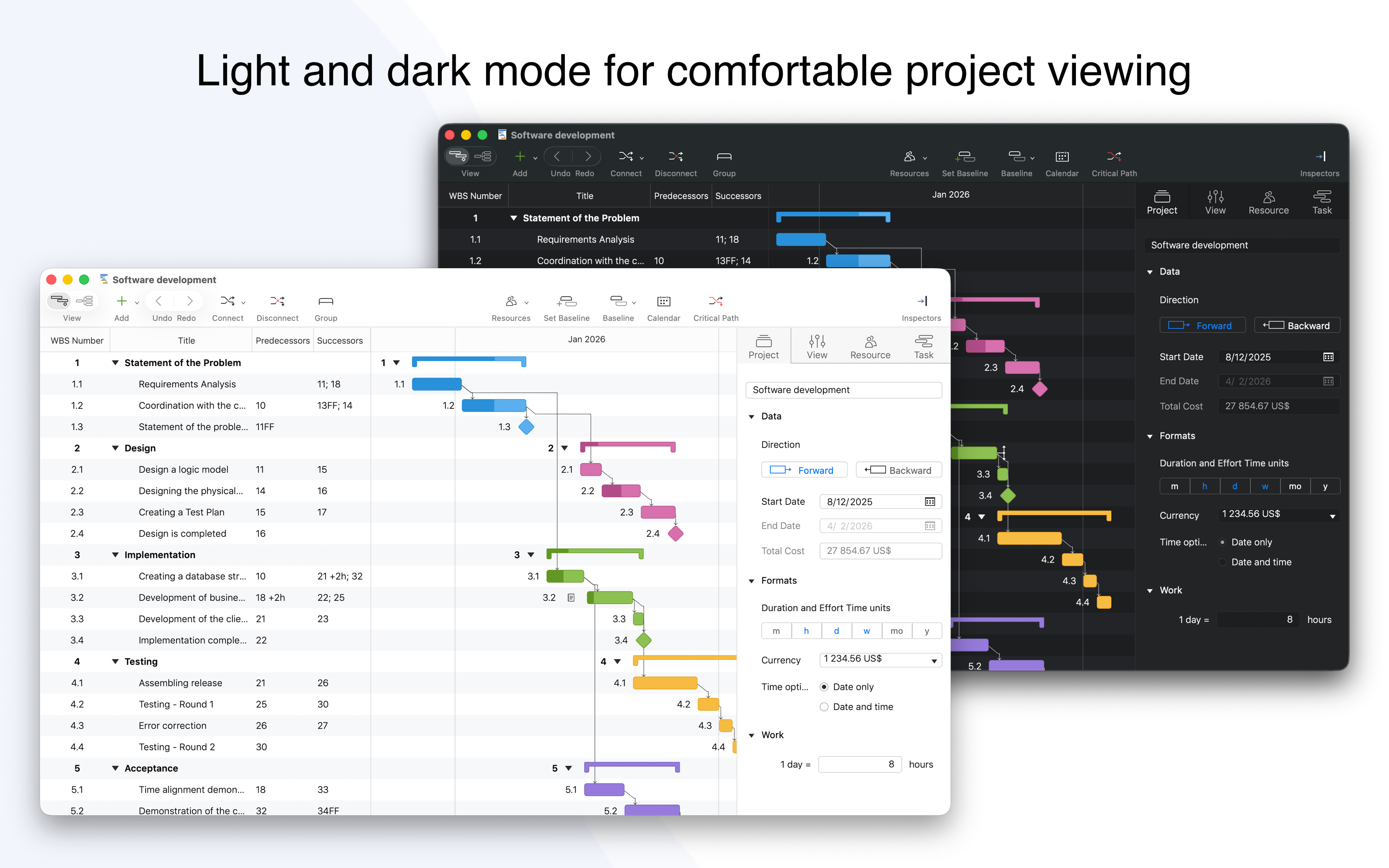The image size is (1389, 868).
Task: Collapse Statement of the Problem group in light window
Action: (x=115, y=363)
